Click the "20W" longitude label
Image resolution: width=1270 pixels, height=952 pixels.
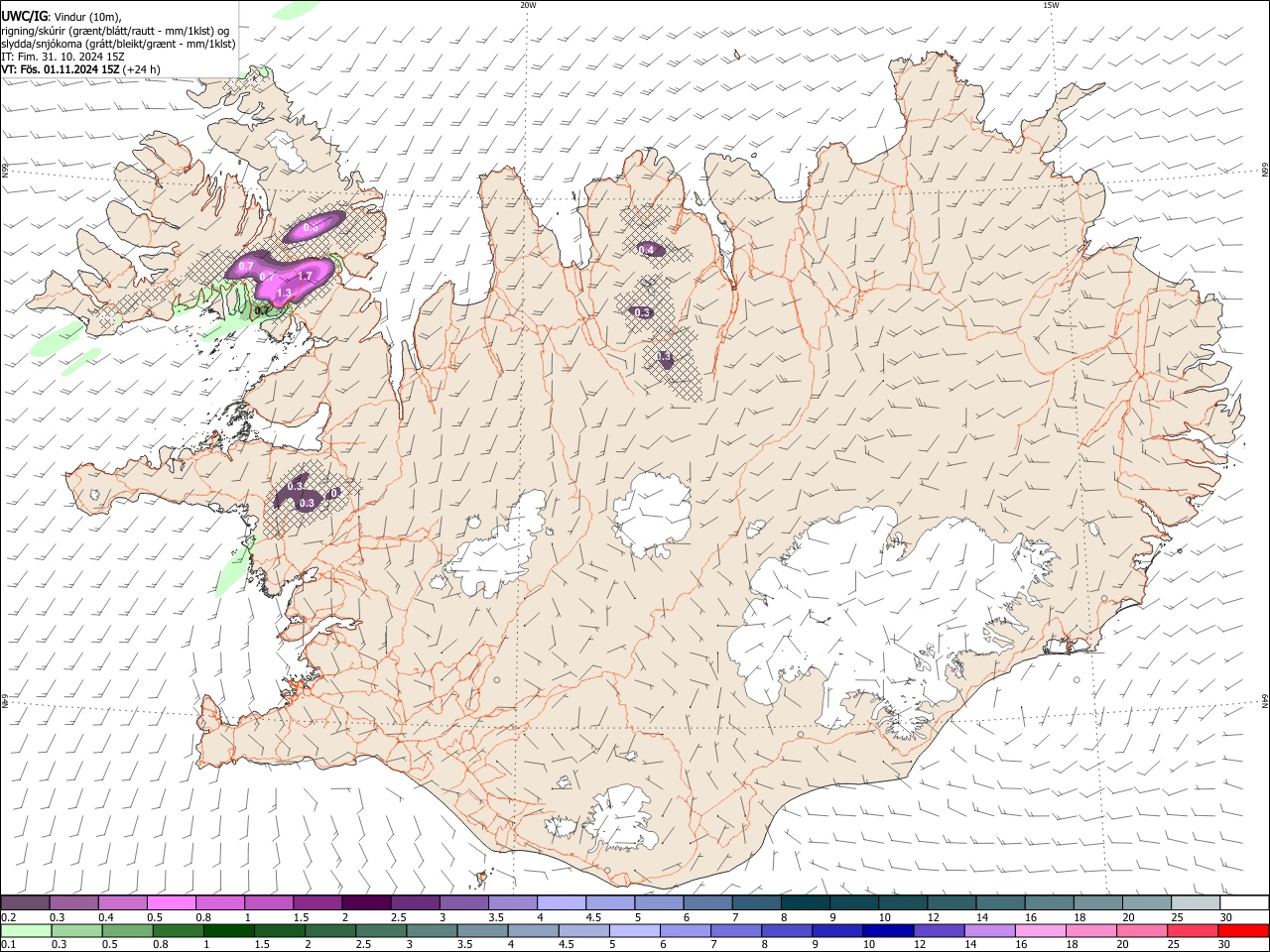(528, 4)
